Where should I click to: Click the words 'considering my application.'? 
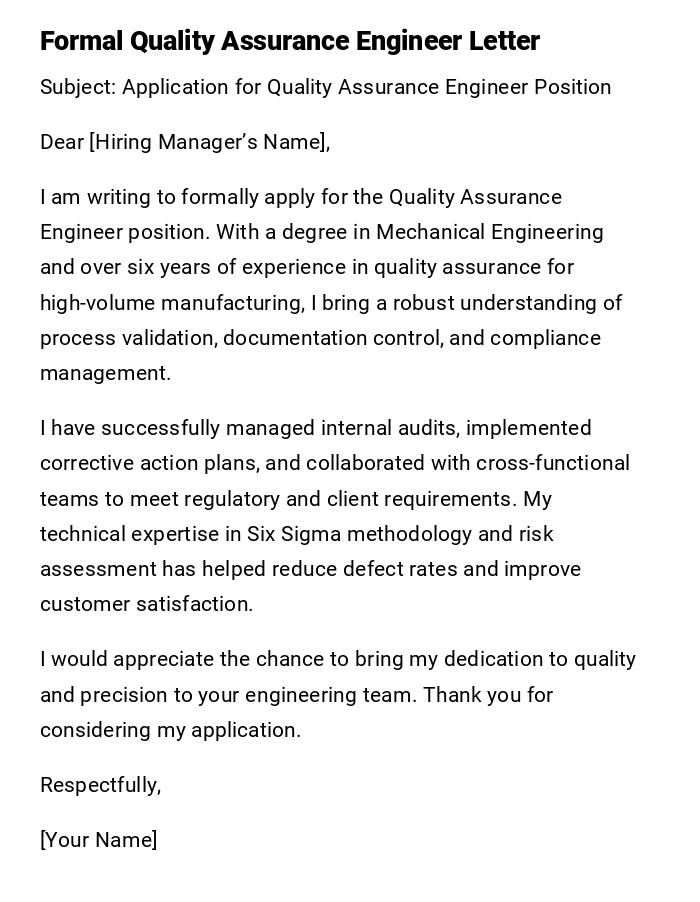(170, 730)
